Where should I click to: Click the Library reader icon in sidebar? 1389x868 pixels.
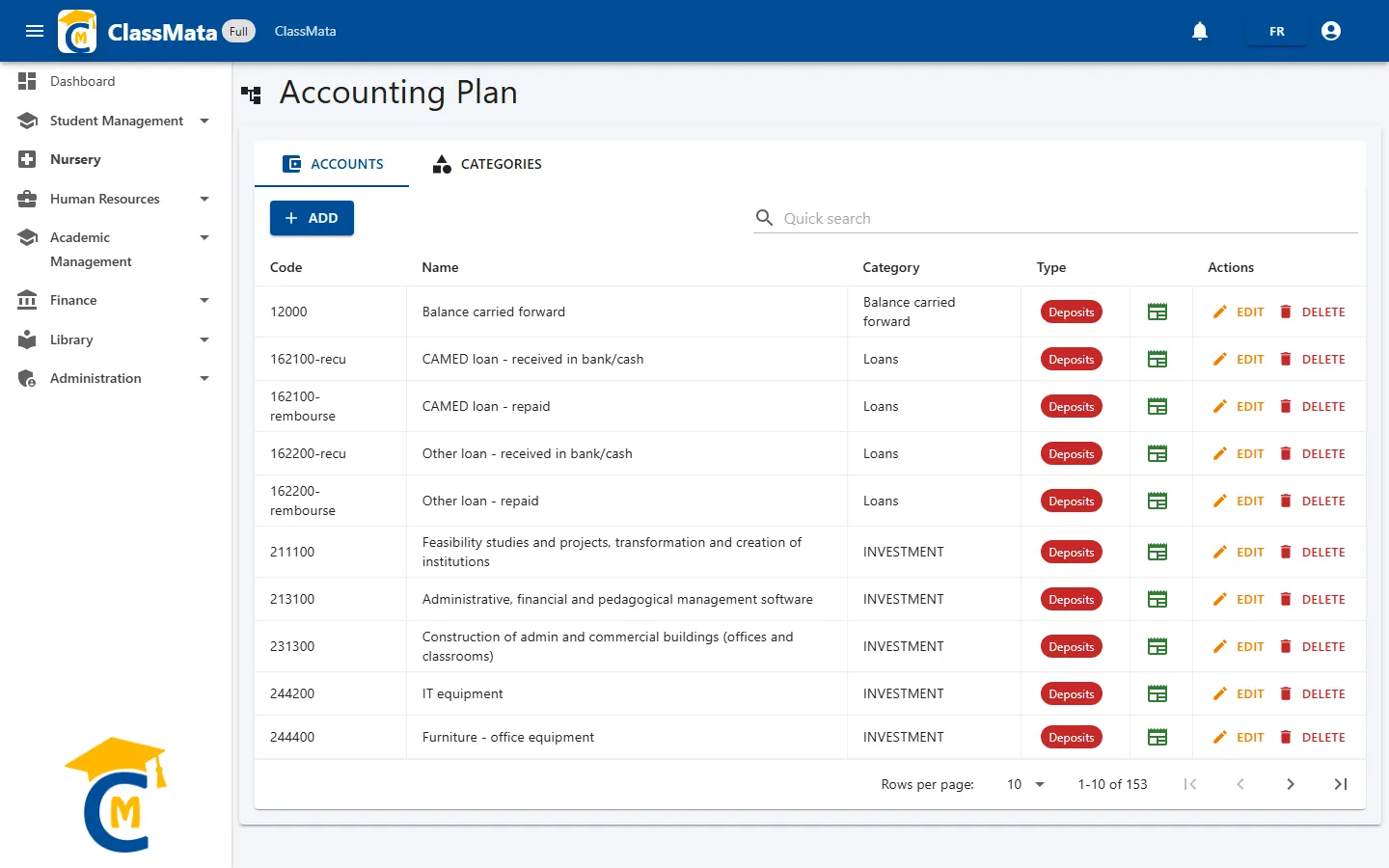(27, 339)
